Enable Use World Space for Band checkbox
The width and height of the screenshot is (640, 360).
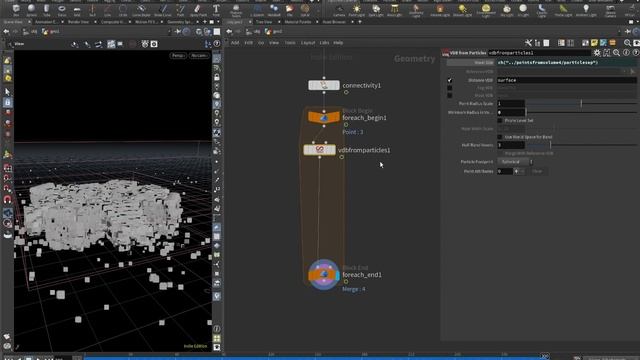[500, 137]
